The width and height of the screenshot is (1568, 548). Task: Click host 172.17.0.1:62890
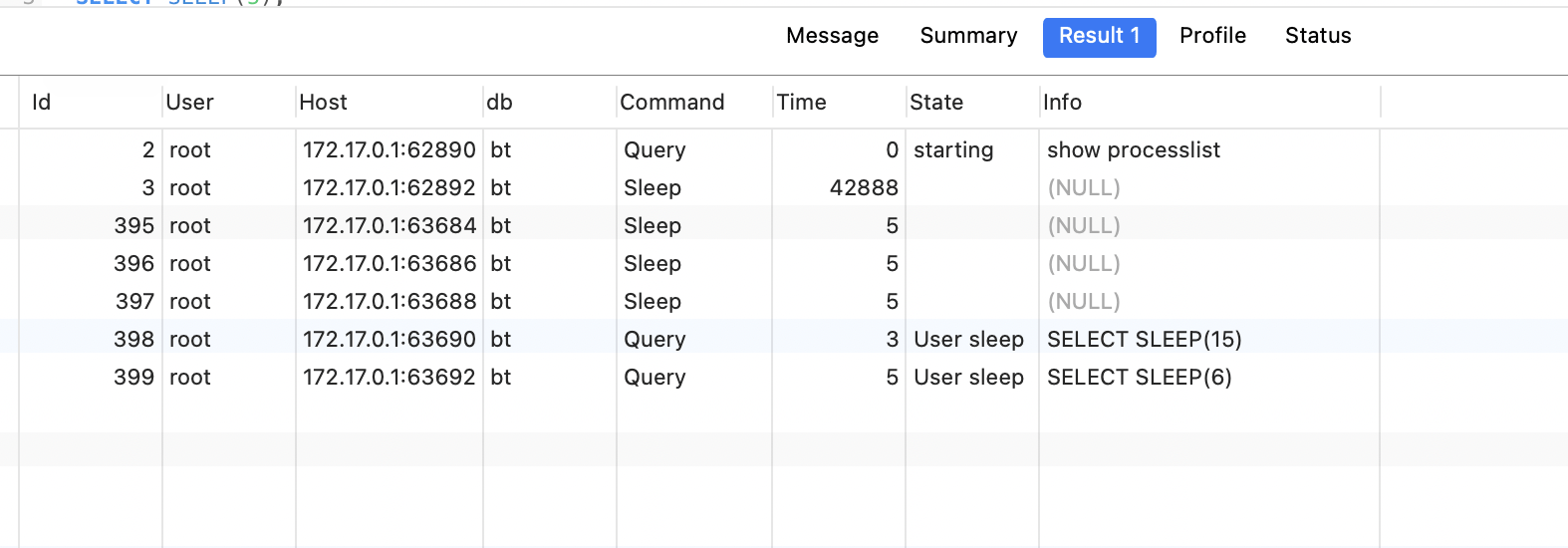(x=390, y=150)
